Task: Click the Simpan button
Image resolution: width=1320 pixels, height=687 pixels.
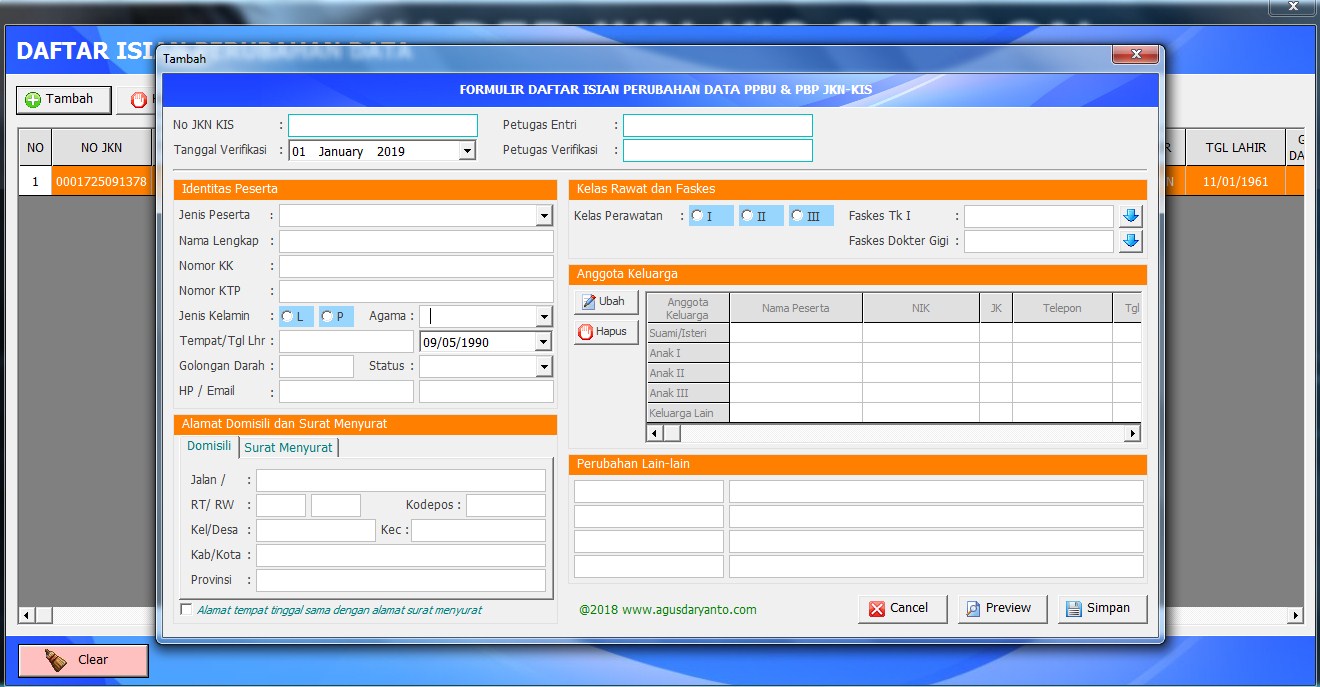Action: 1103,608
